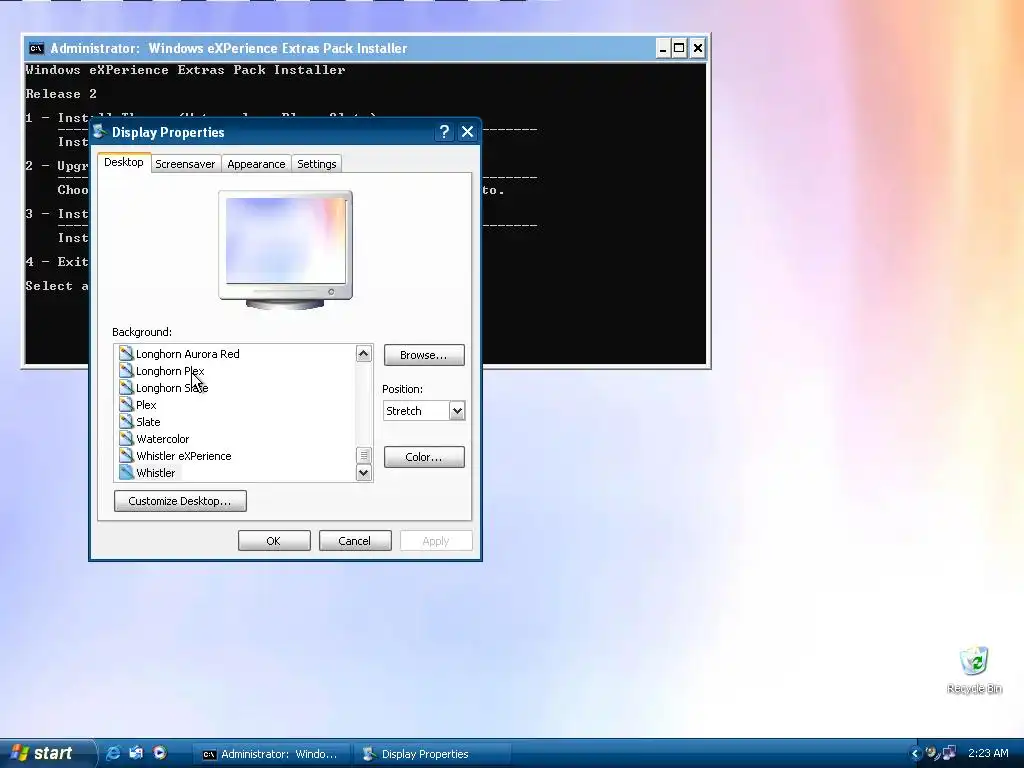Expand hidden system tray icons arrow
The image size is (1024, 768).
pos(915,754)
